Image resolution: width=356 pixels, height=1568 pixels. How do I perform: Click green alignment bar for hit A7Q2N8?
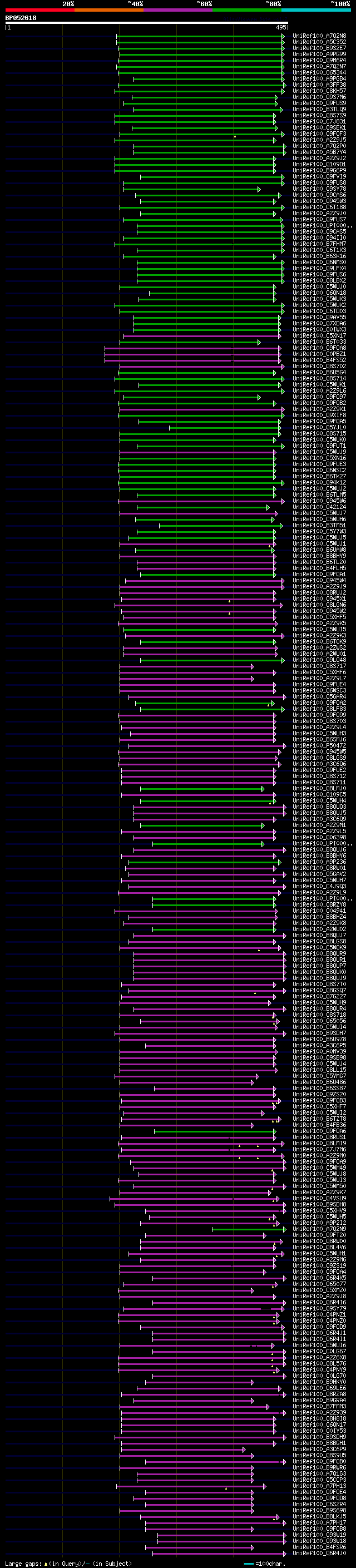pos(200,36)
